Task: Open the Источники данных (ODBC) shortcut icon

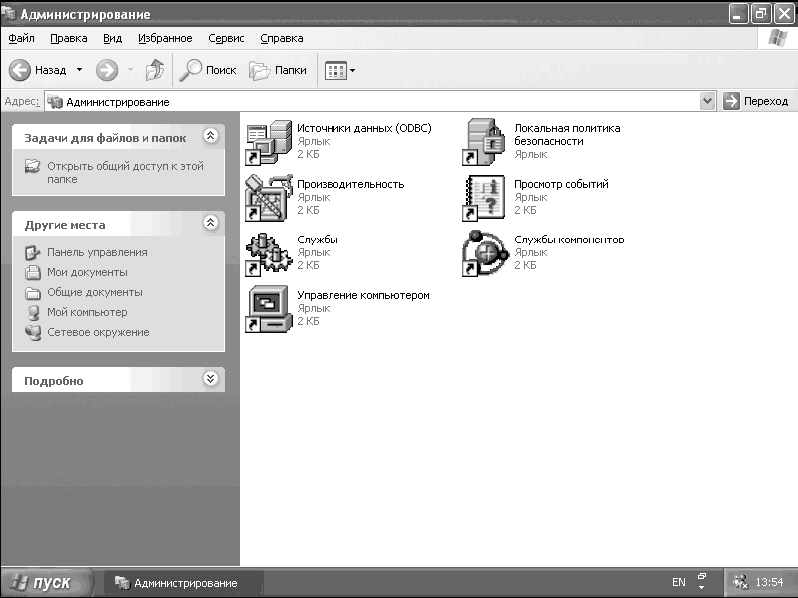Action: pos(269,143)
